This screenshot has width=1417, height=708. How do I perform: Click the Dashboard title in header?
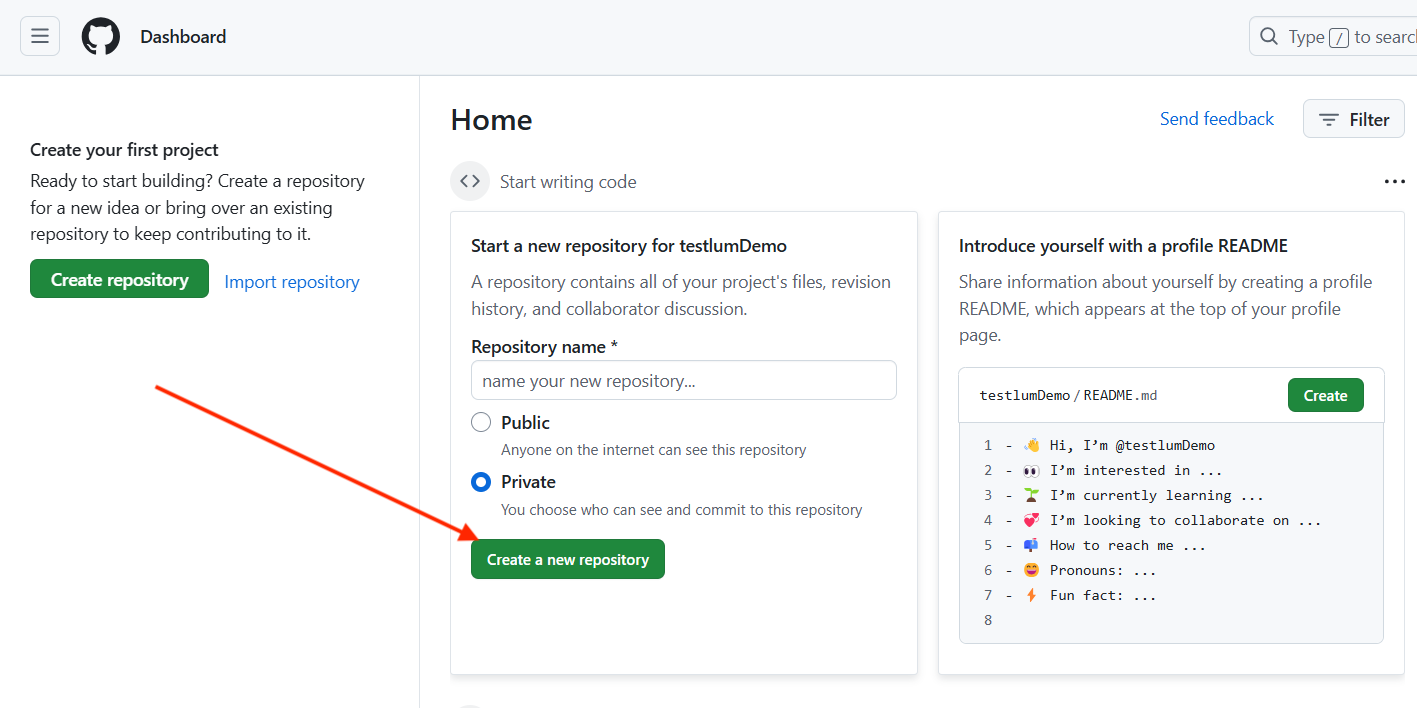[x=183, y=37]
